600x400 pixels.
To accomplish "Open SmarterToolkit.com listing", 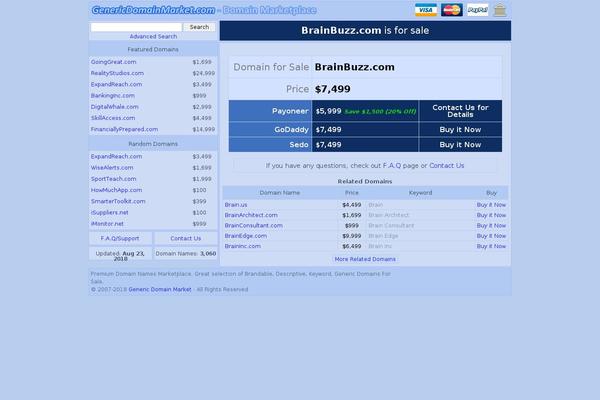I will 118,201.
